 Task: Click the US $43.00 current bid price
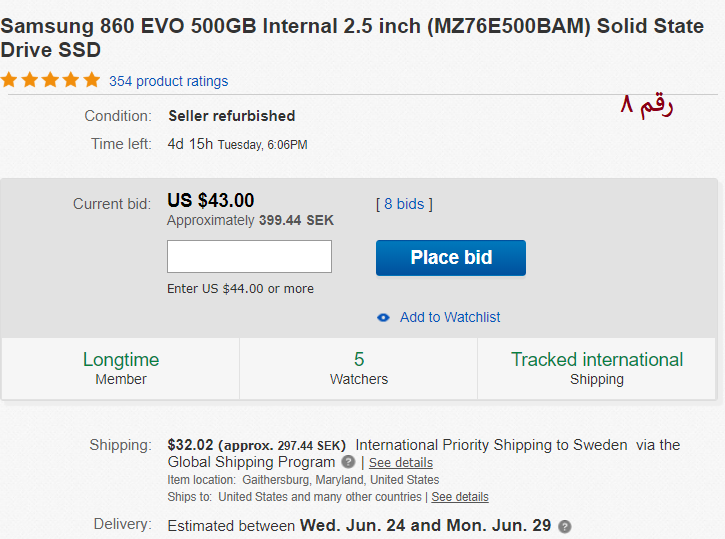coord(211,201)
